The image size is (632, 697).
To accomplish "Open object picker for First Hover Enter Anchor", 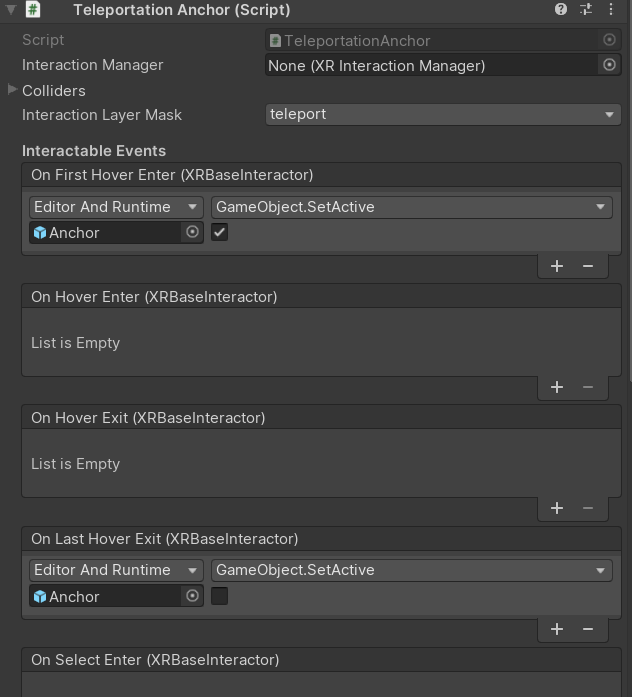I will (193, 232).
